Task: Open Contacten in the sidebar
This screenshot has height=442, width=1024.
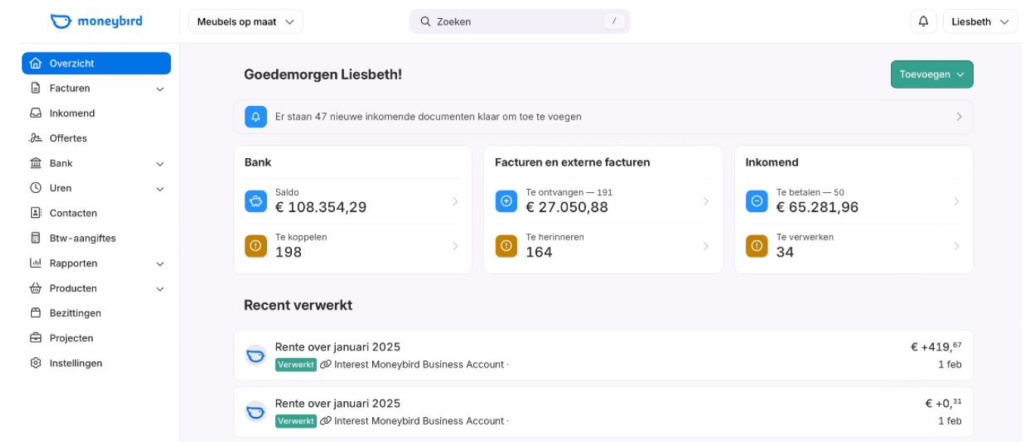Action: click(x=96, y=213)
